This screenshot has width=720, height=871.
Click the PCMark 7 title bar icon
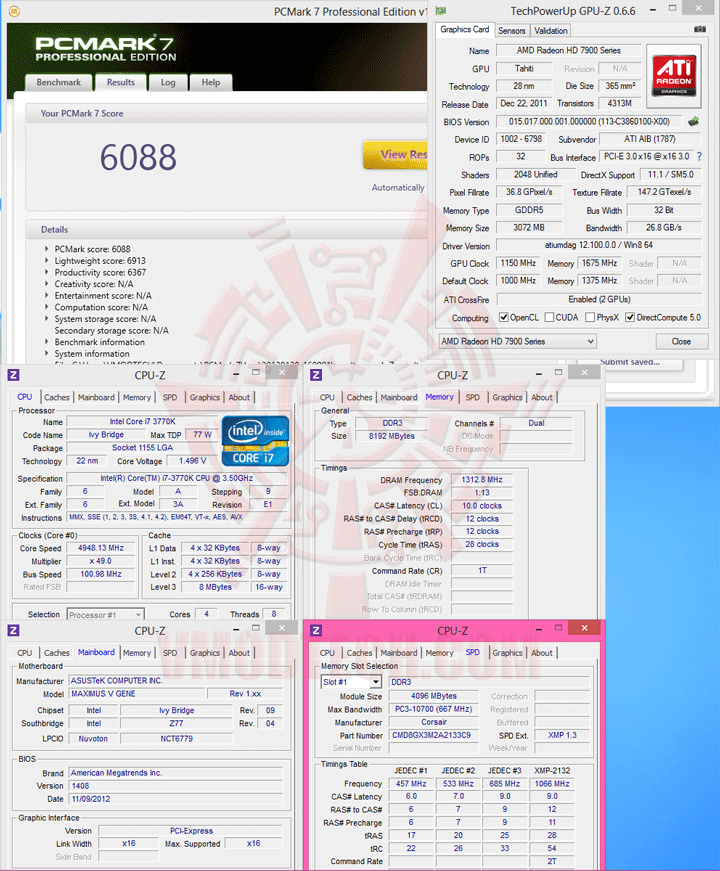point(14,11)
